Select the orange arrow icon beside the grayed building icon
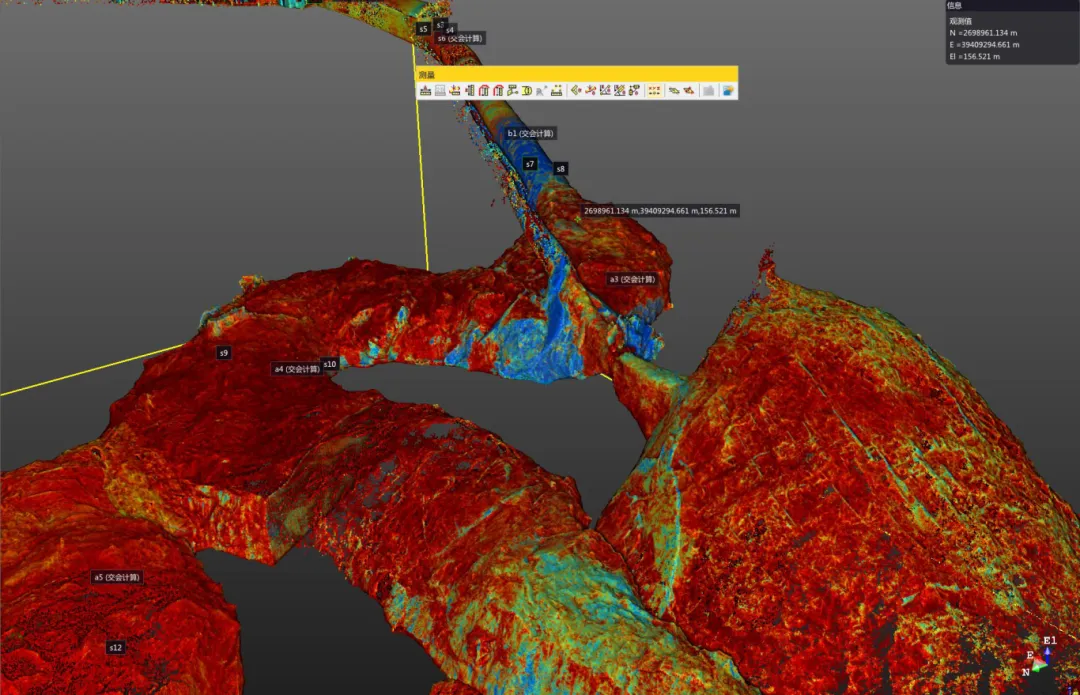Image resolution: width=1080 pixels, height=695 pixels. point(689,90)
